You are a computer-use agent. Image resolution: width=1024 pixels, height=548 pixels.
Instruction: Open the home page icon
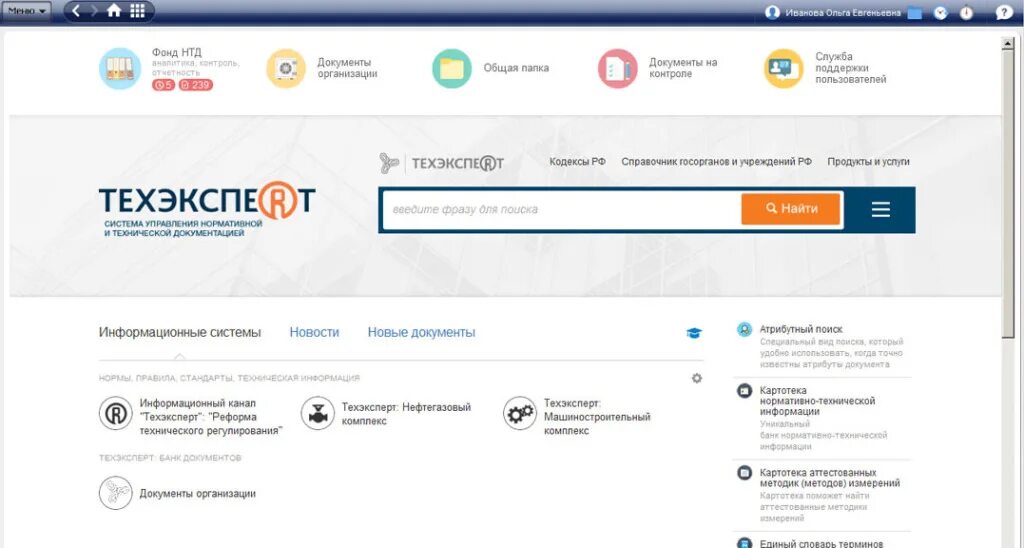[114, 10]
